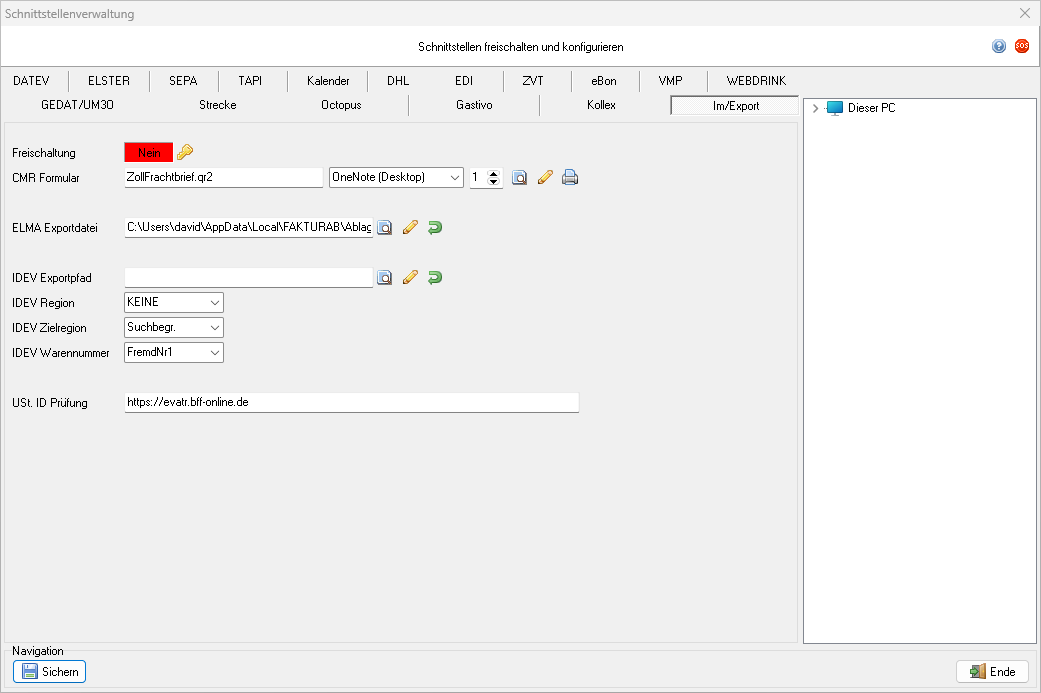Switch to the DATEV tab
The width and height of the screenshot is (1041, 693).
(x=31, y=81)
